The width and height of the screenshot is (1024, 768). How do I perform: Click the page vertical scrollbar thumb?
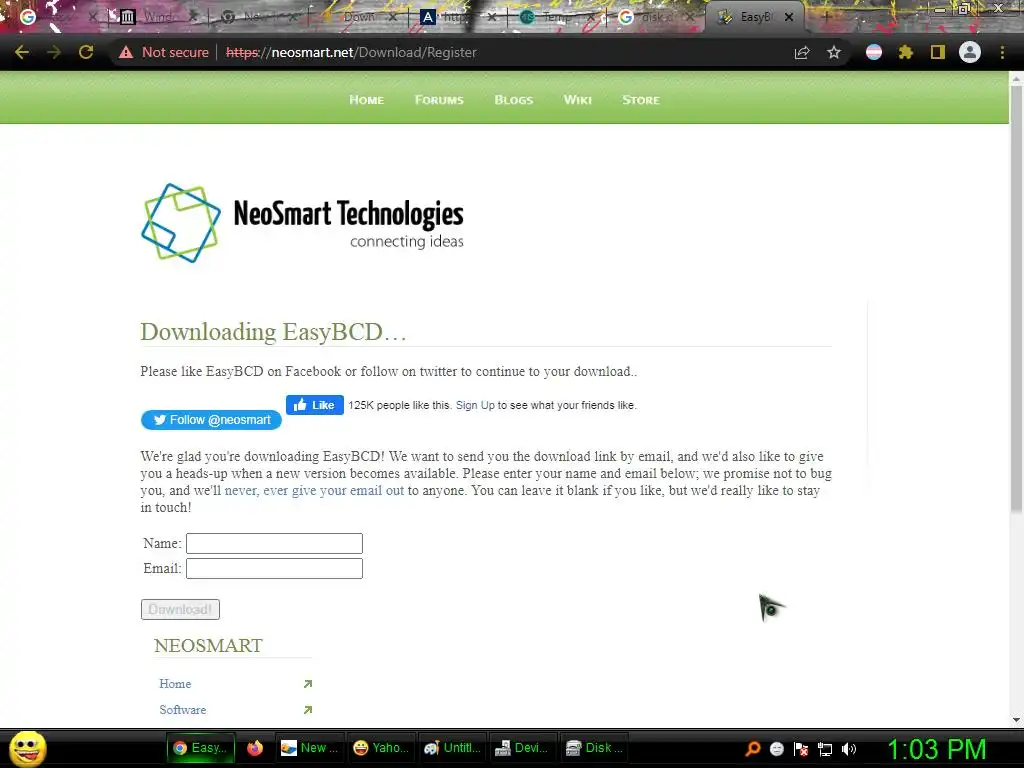[1016, 297]
